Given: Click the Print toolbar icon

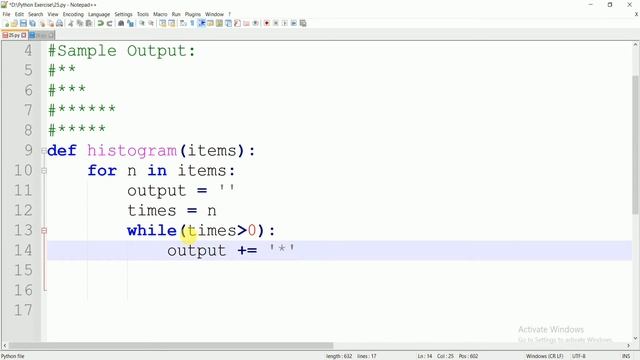Looking at the screenshot, I should click(60, 23).
